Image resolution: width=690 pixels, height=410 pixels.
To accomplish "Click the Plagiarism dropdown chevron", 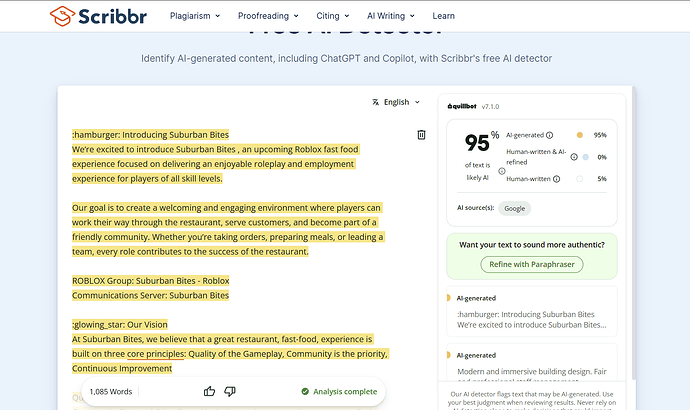I will (x=217, y=16).
